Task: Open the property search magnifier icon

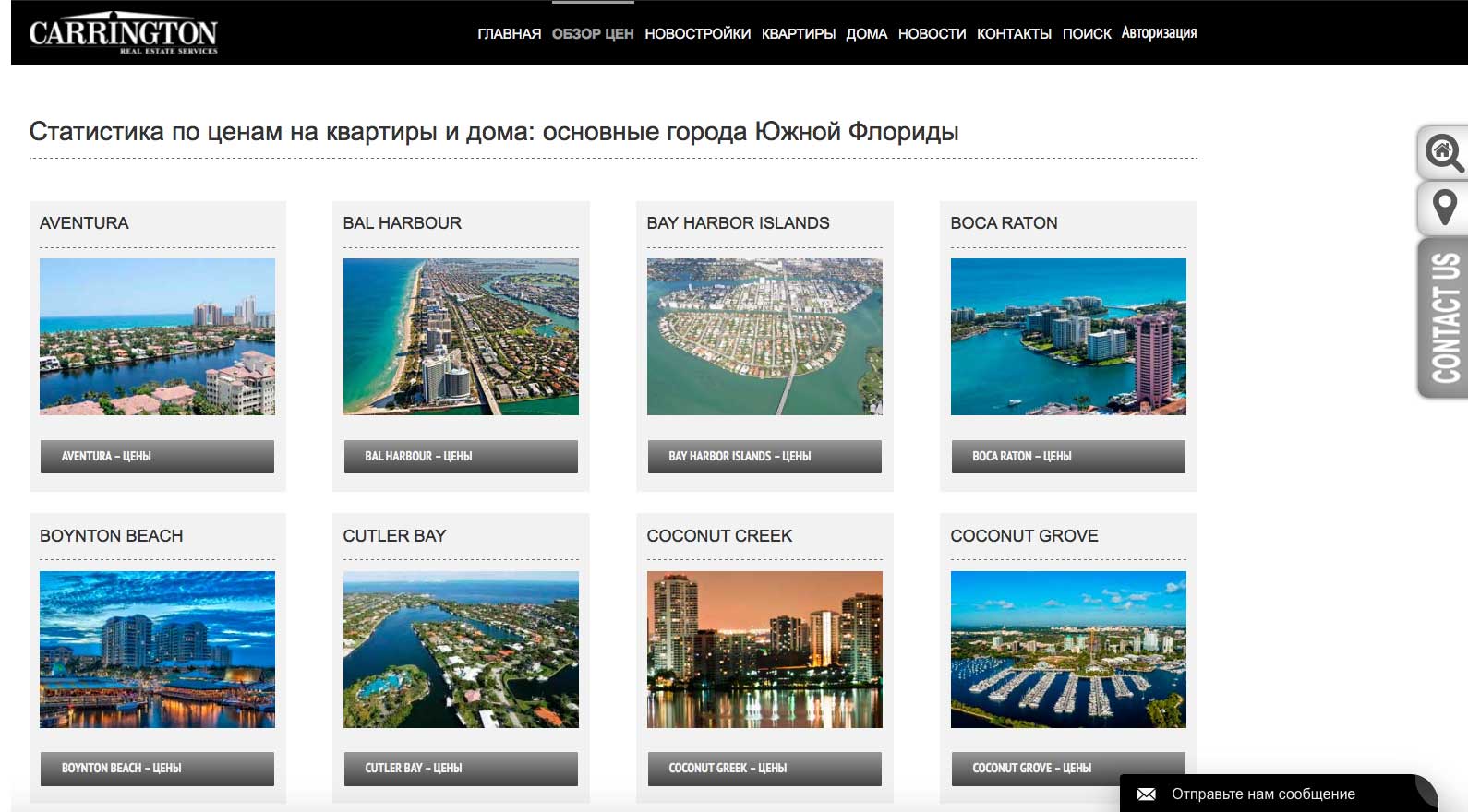Action: coord(1443,152)
